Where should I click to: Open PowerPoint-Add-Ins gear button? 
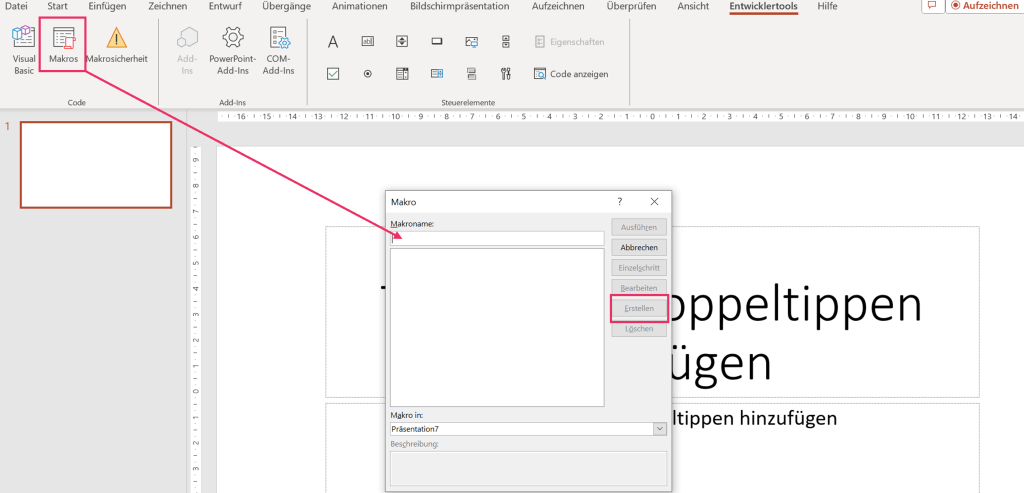[x=233, y=50]
